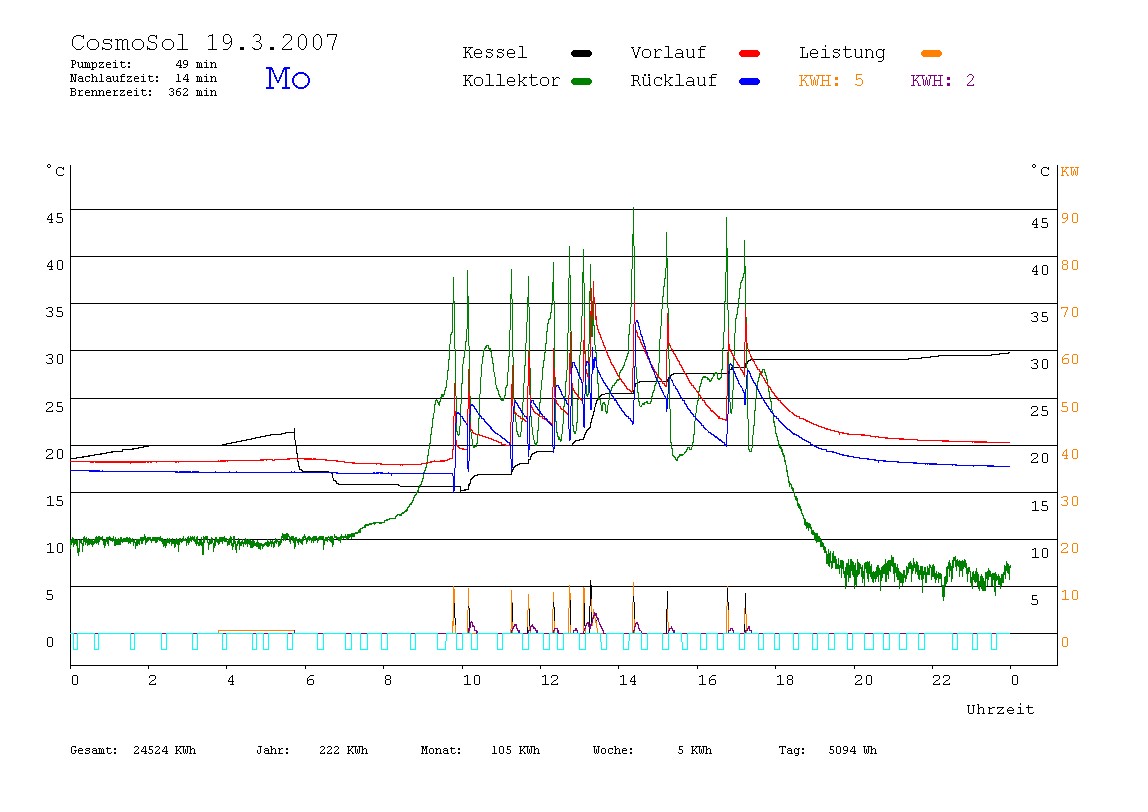Click the 'Uhrzeit' axis label
This screenshot has height=812, width=1148.
tap(1000, 709)
